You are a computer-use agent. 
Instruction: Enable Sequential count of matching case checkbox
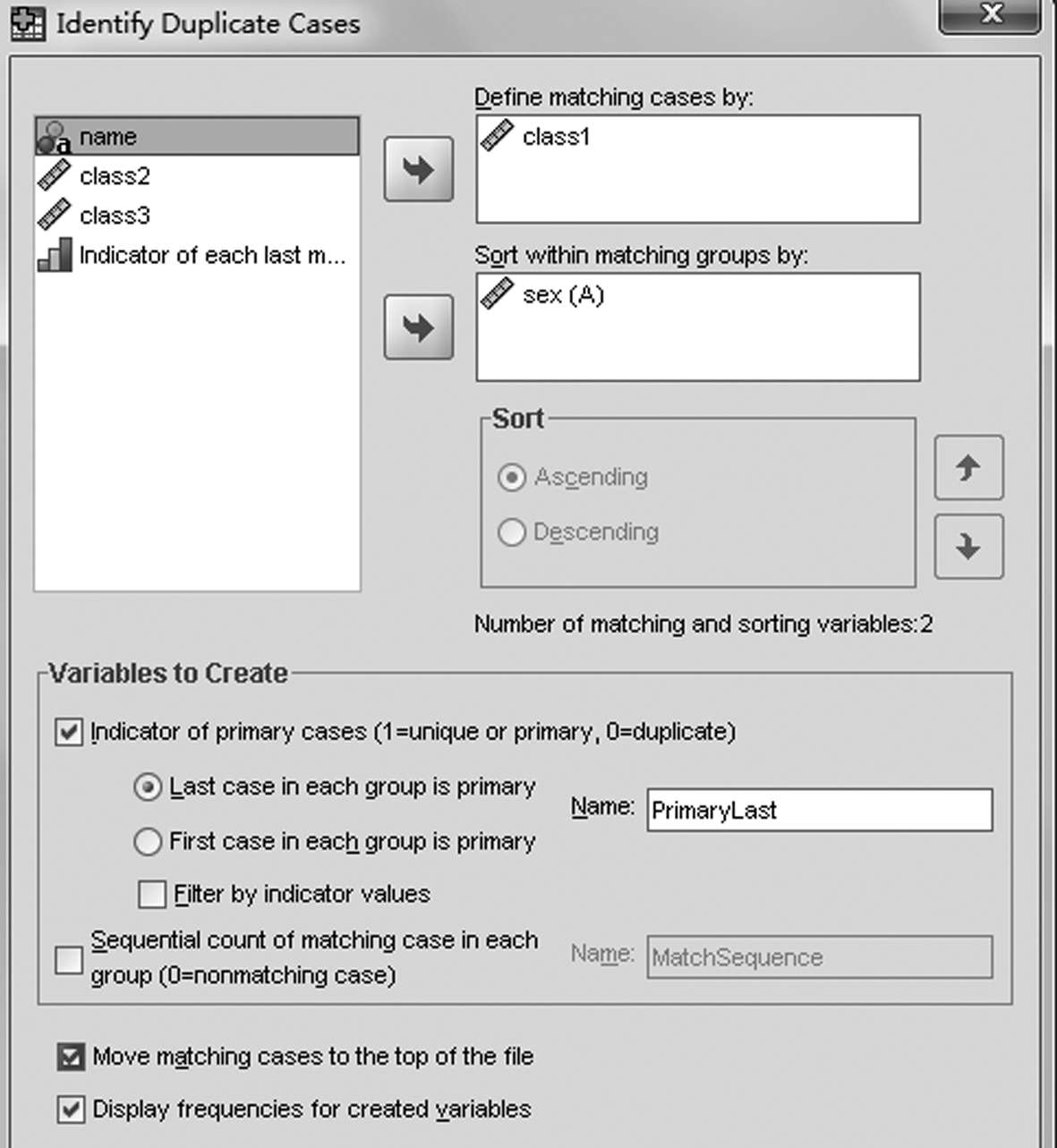pos(69,960)
